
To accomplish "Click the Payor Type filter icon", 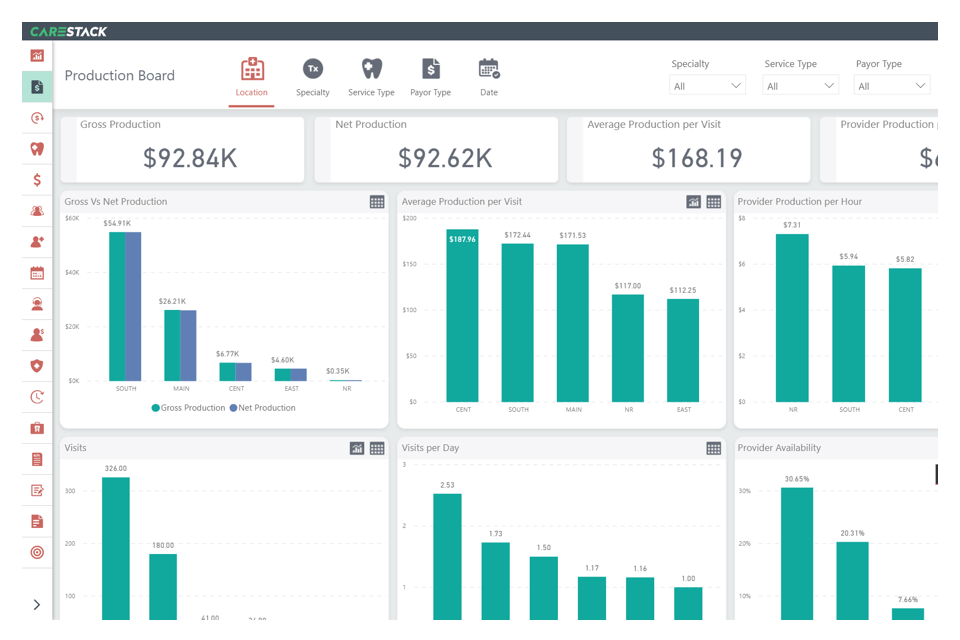I will point(430,70).
